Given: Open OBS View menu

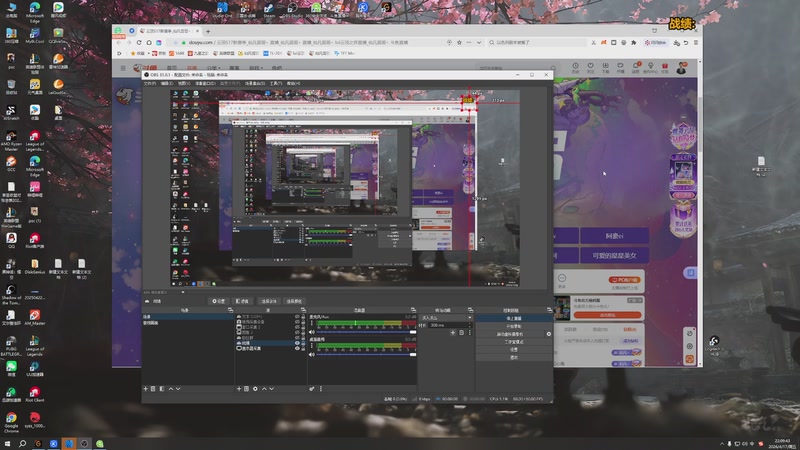Looking at the screenshot, I should coord(184,83).
